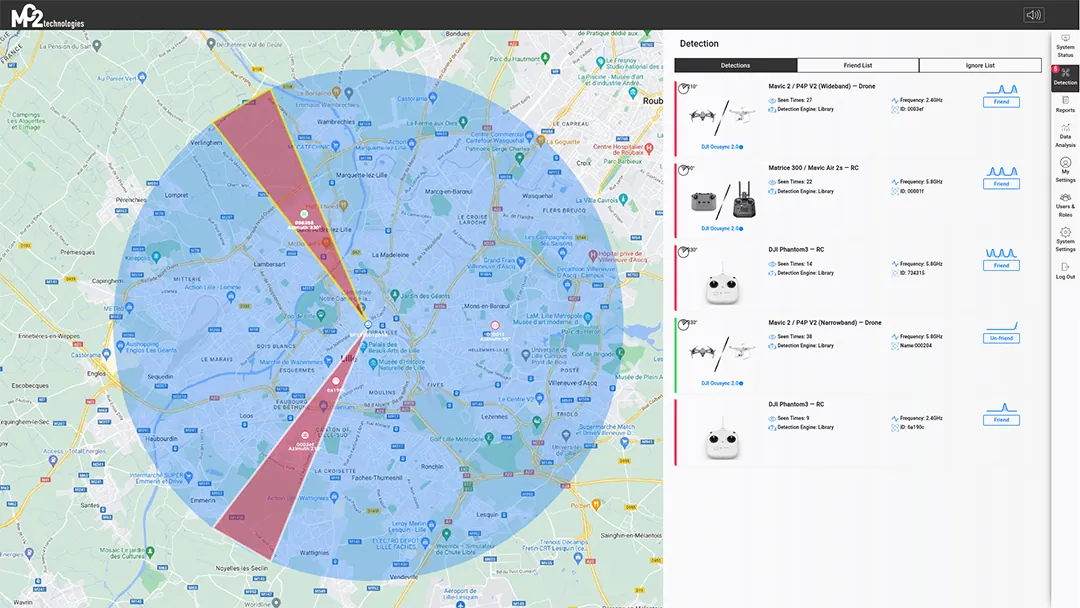Image resolution: width=1080 pixels, height=608 pixels.
Task: Open Users & Roles in the sidebar
Action: [1065, 205]
